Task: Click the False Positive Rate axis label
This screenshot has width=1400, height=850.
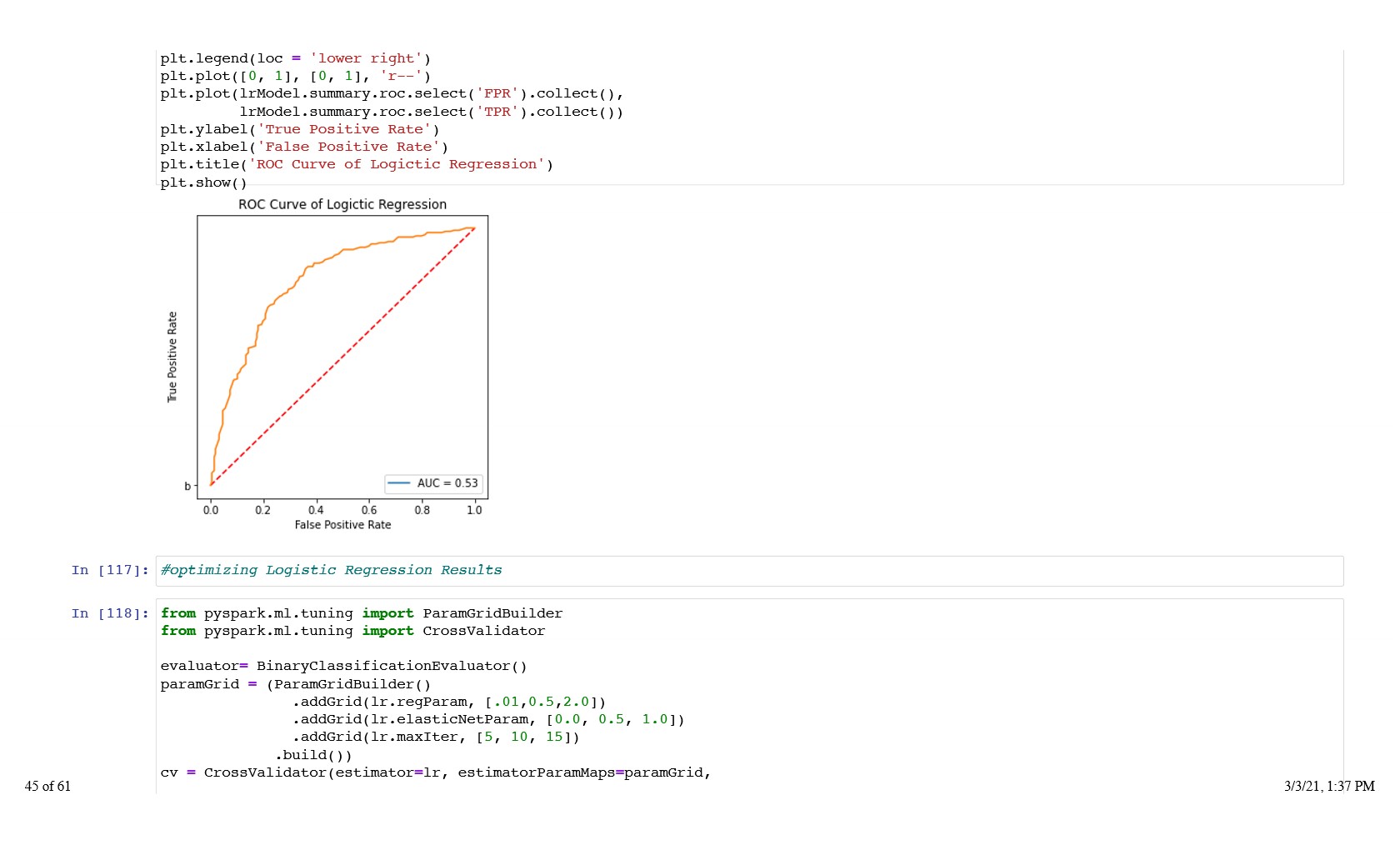Action: (x=342, y=525)
